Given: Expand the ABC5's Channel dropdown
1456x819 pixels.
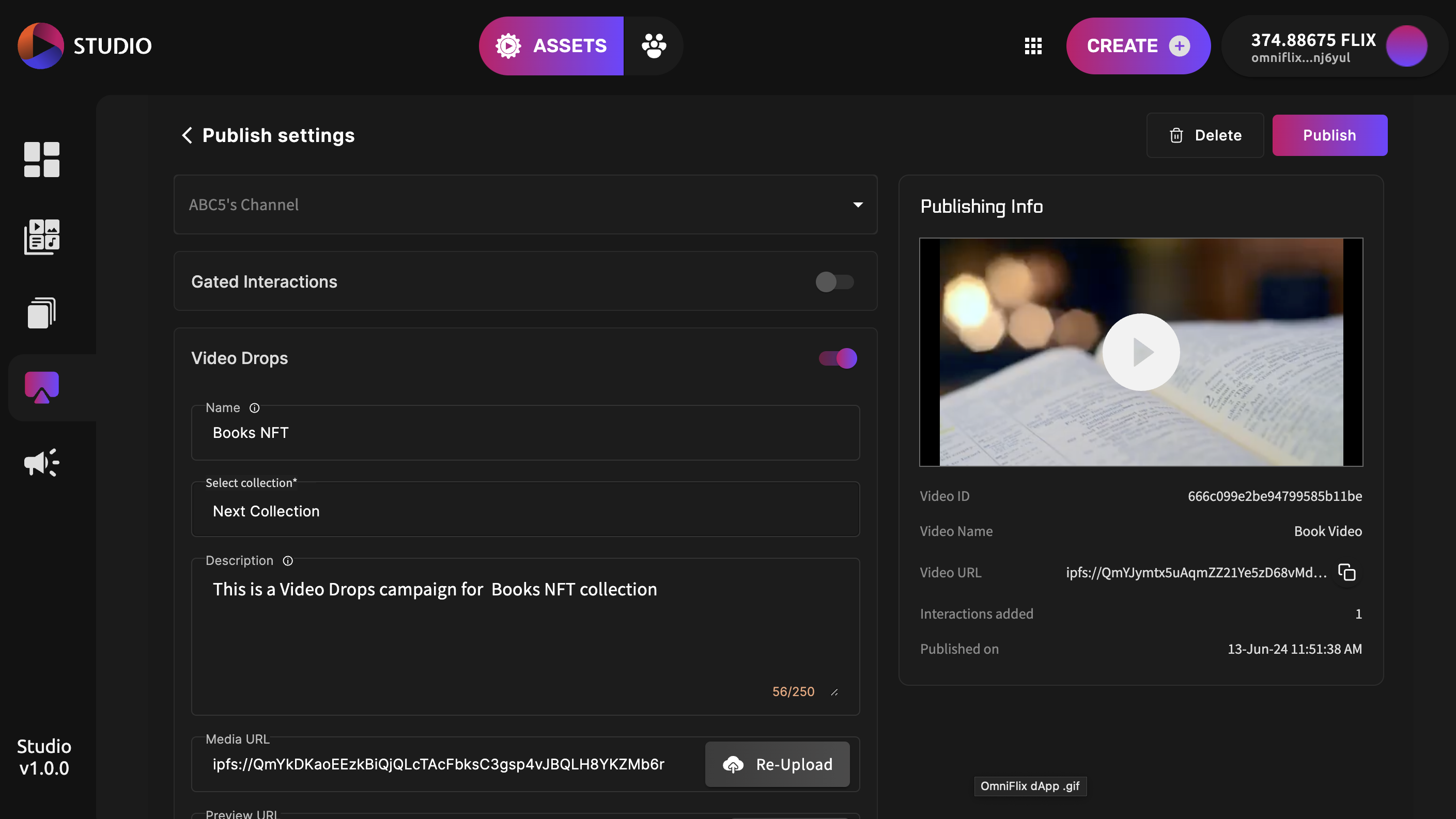Looking at the screenshot, I should tap(858, 204).
